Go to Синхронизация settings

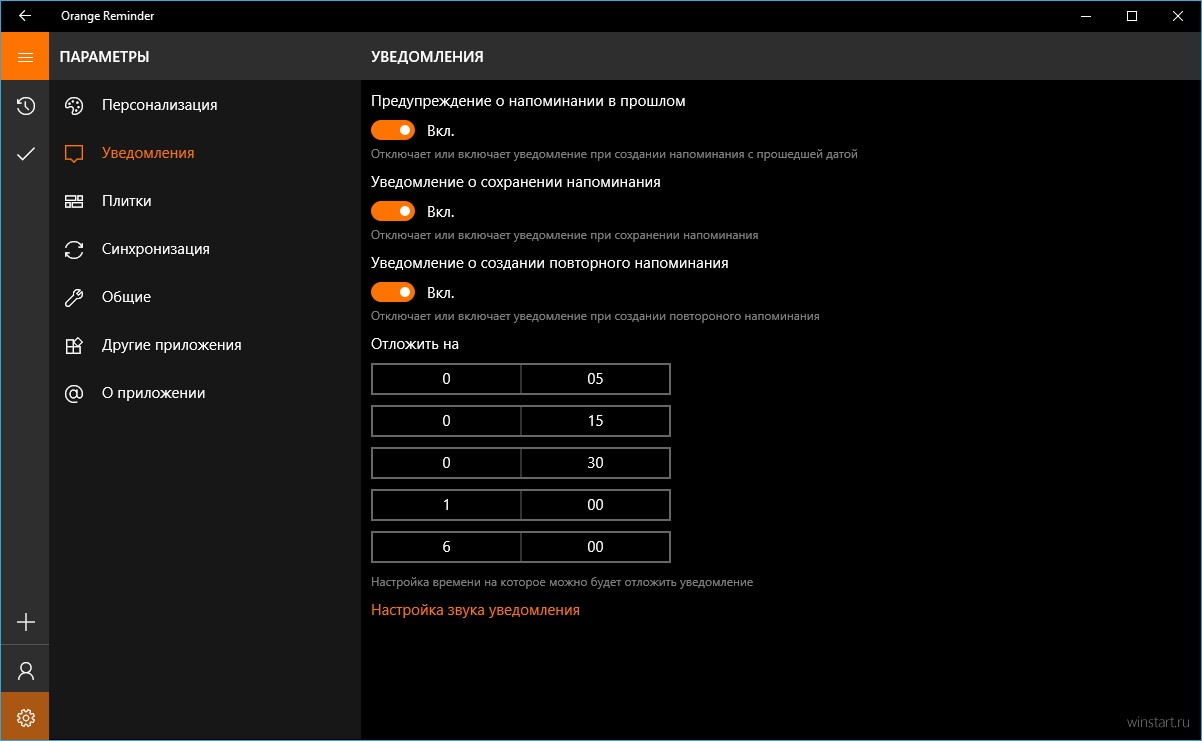(x=205, y=249)
